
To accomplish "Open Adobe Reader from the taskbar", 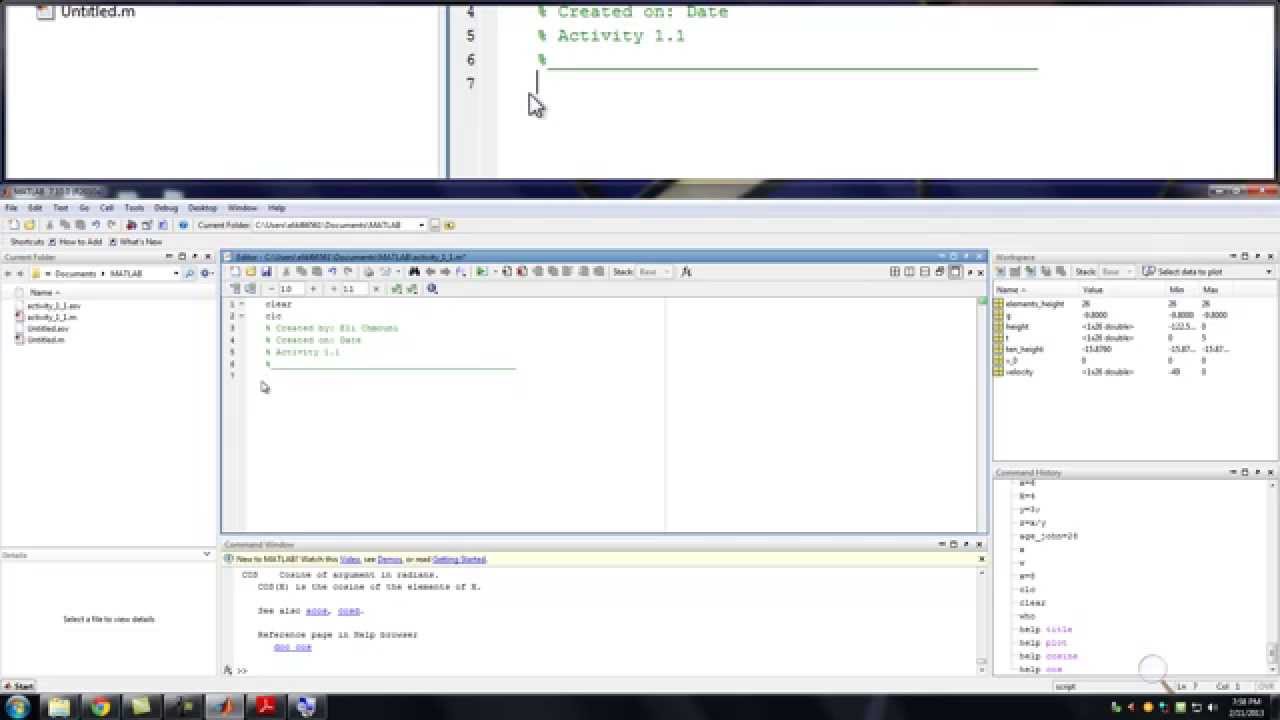I will 267,707.
